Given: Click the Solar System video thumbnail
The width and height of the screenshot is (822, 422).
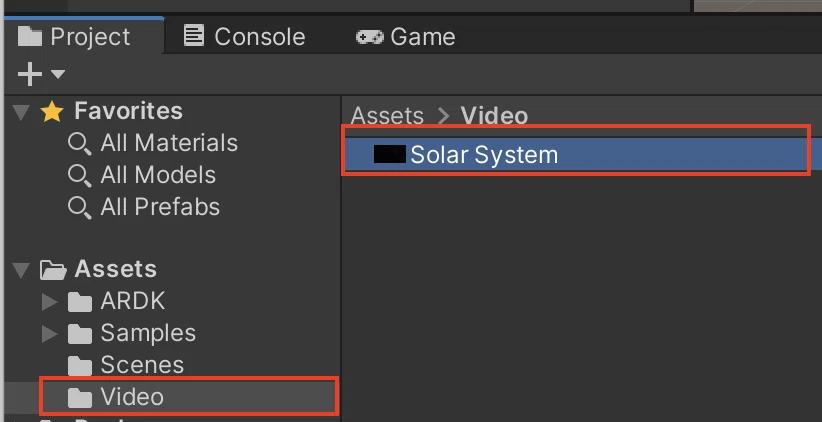Looking at the screenshot, I should [x=390, y=155].
